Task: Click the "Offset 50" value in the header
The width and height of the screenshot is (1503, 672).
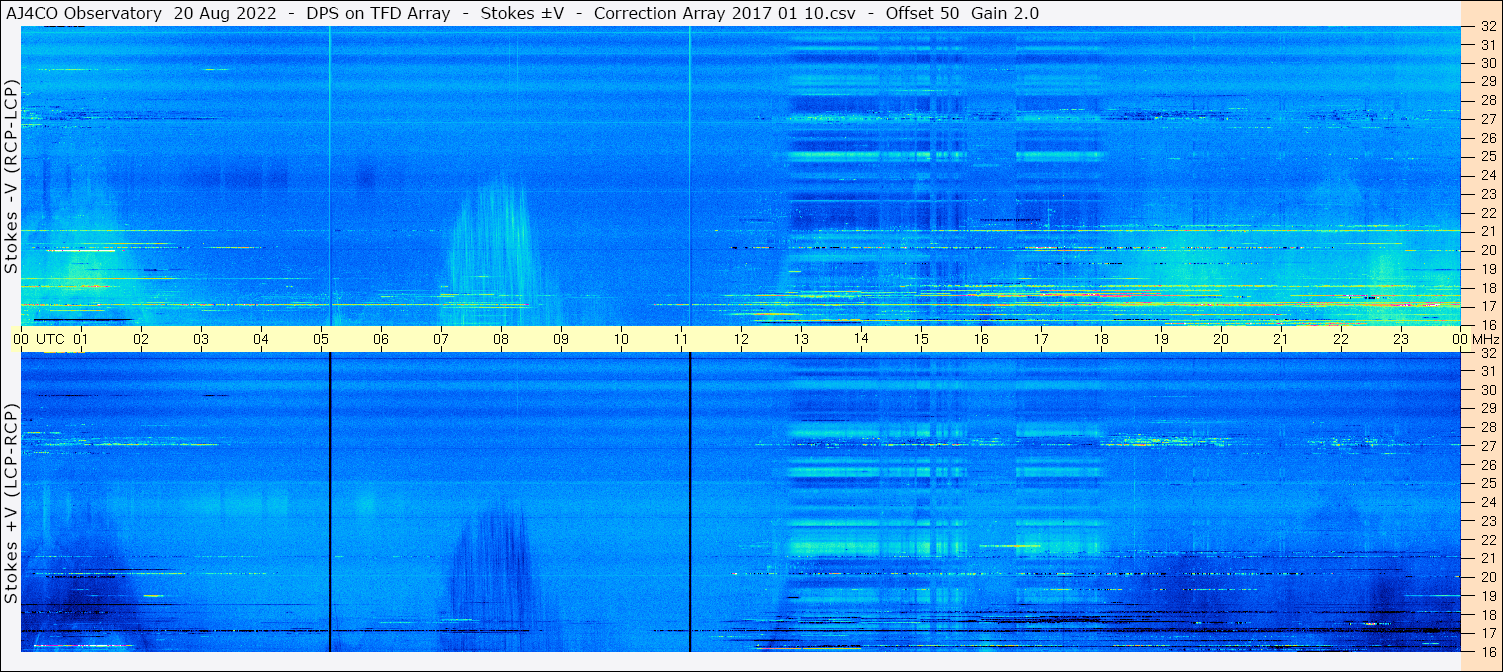Action: coord(922,14)
